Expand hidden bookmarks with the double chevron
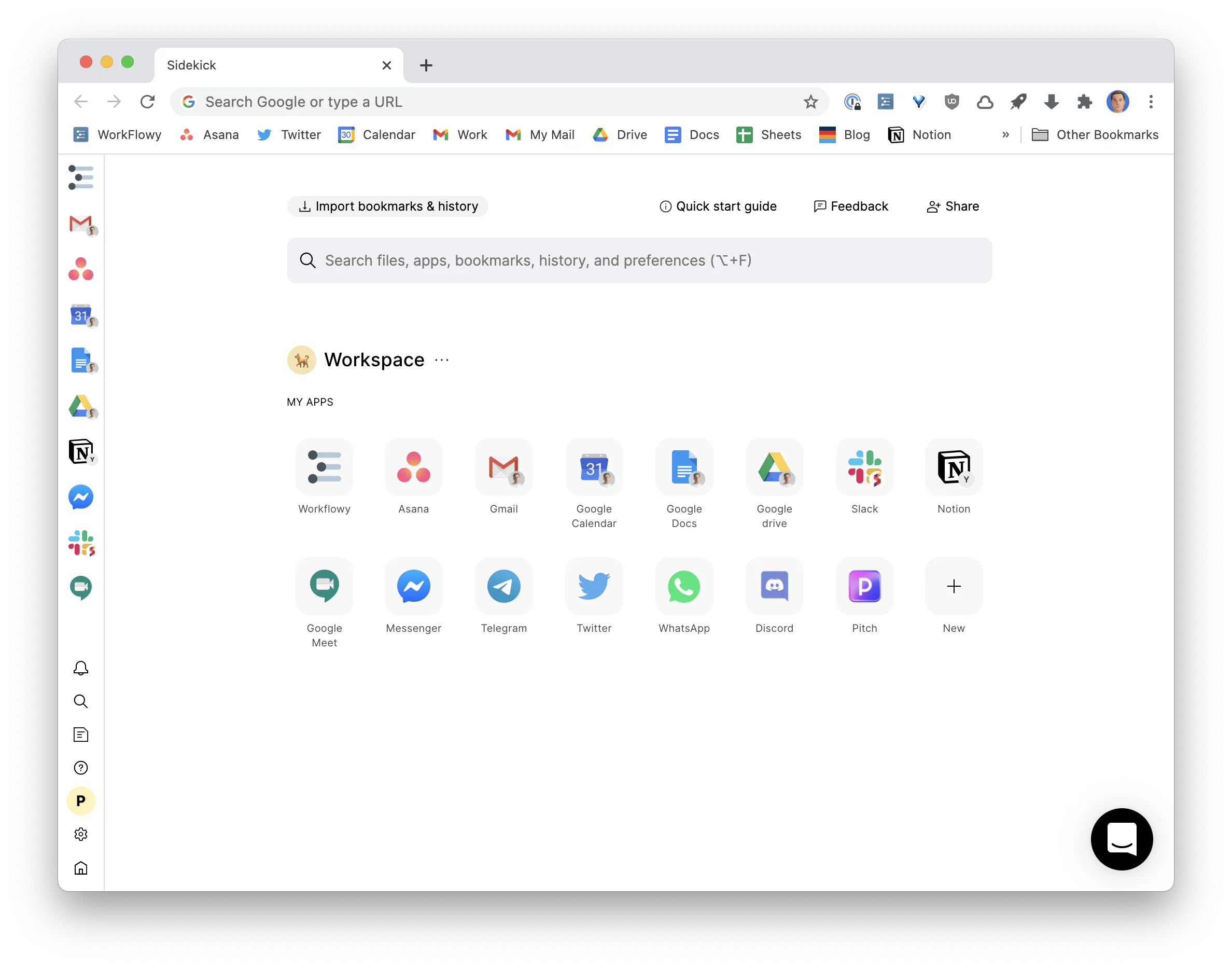The height and width of the screenshot is (968, 1232). (x=1005, y=135)
